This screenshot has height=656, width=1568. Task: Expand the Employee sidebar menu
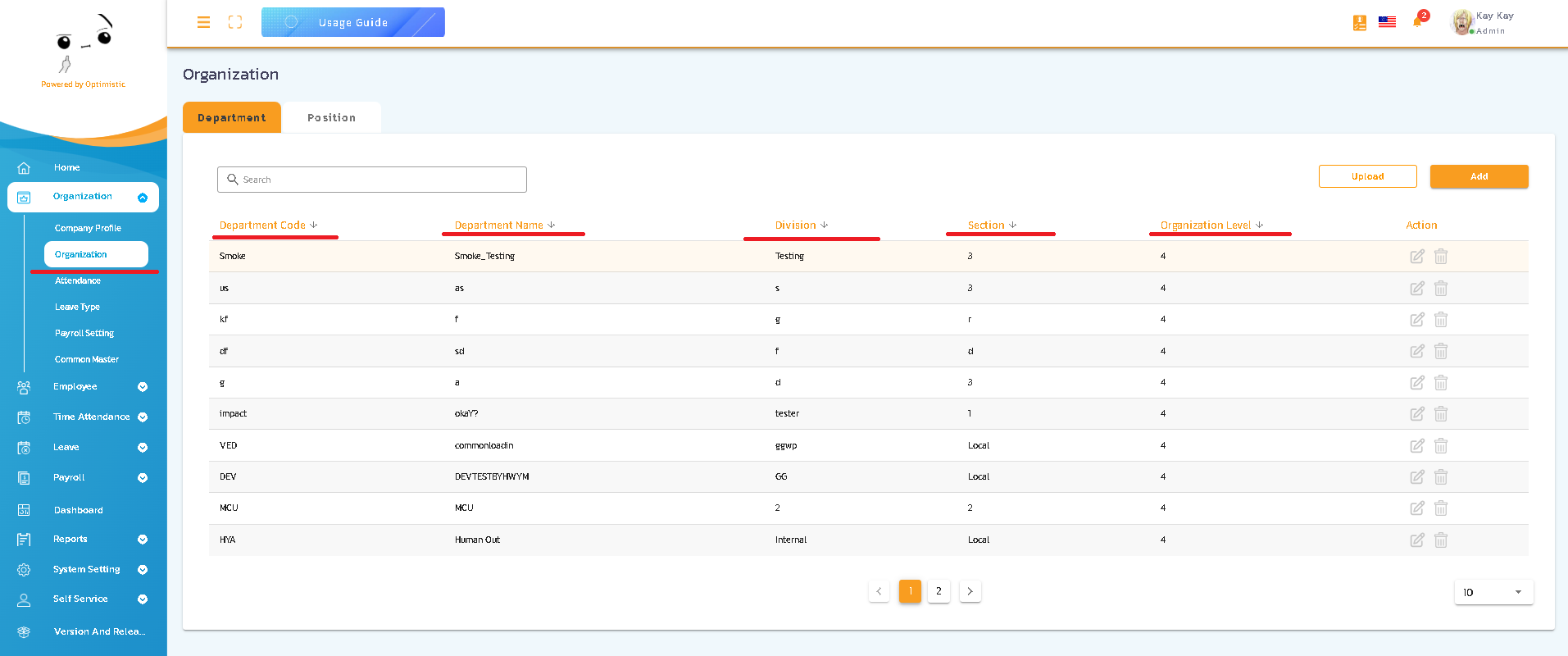click(143, 387)
